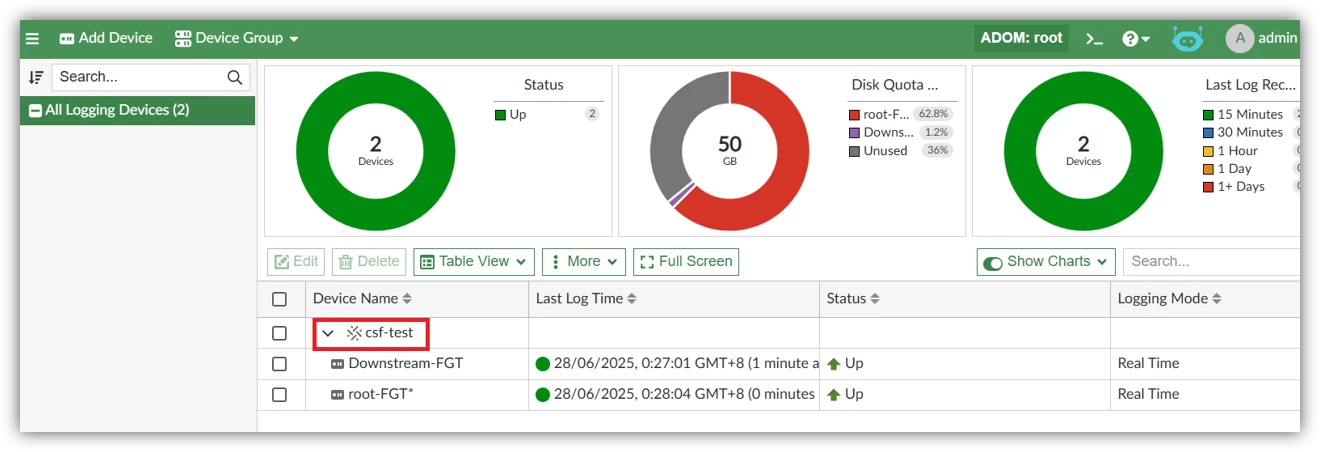Open the robot AI assistant icon
The image size is (1320, 452).
pyautogui.click(x=1188, y=39)
